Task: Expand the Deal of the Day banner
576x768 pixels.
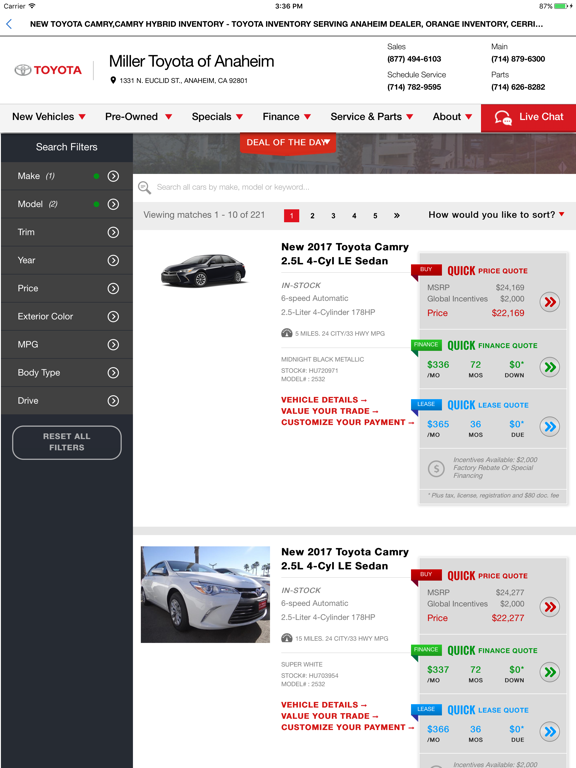Action: (288, 143)
